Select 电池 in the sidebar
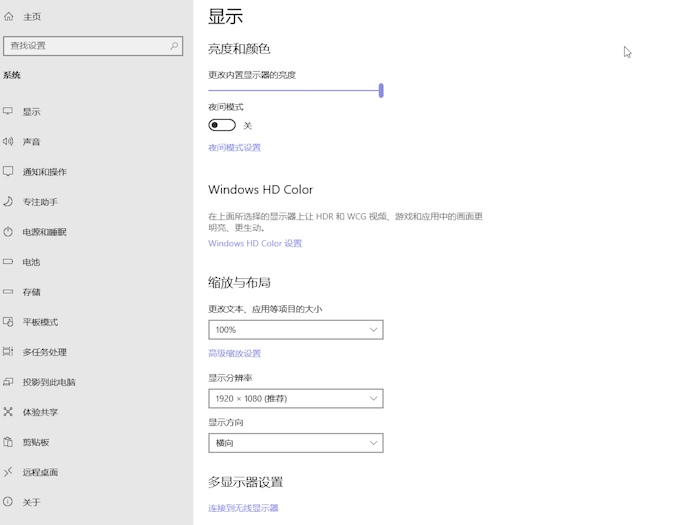700x525 pixels. [x=32, y=262]
